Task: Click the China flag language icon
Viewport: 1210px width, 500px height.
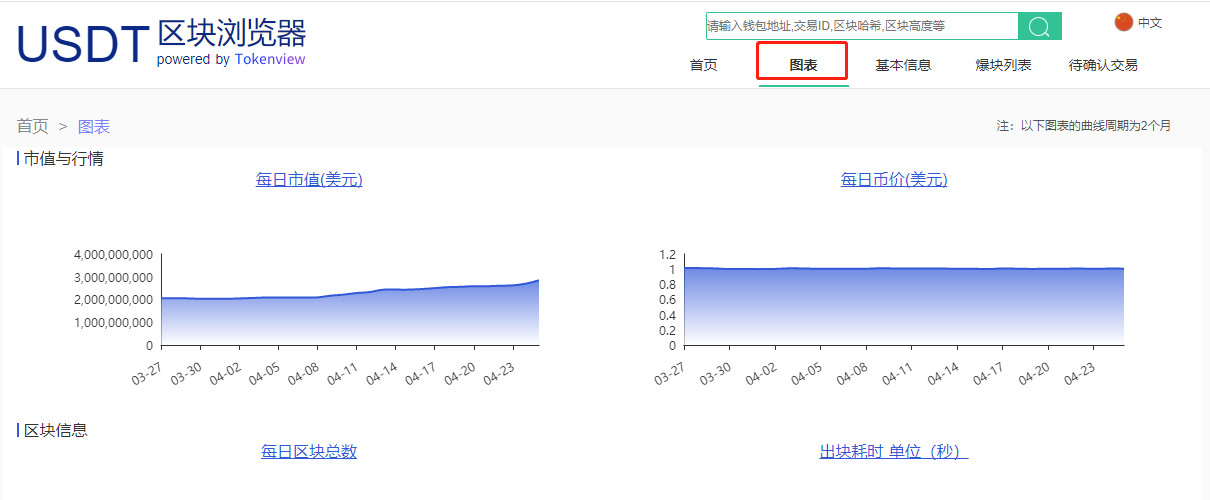Action: click(x=1123, y=22)
